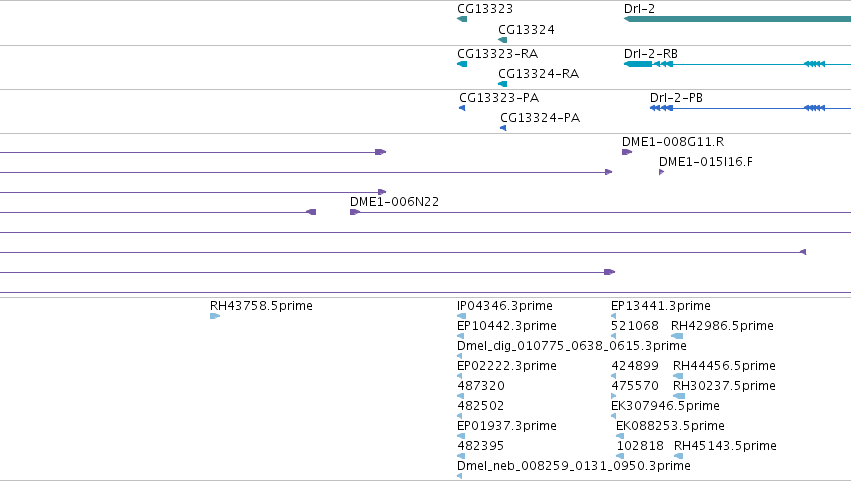Click the EP01937.3prime arrow glyph
The width and height of the screenshot is (851, 481).
[461, 436]
